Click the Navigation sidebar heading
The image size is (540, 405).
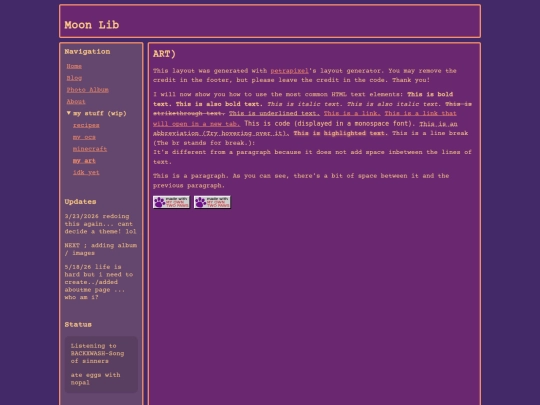(87, 52)
